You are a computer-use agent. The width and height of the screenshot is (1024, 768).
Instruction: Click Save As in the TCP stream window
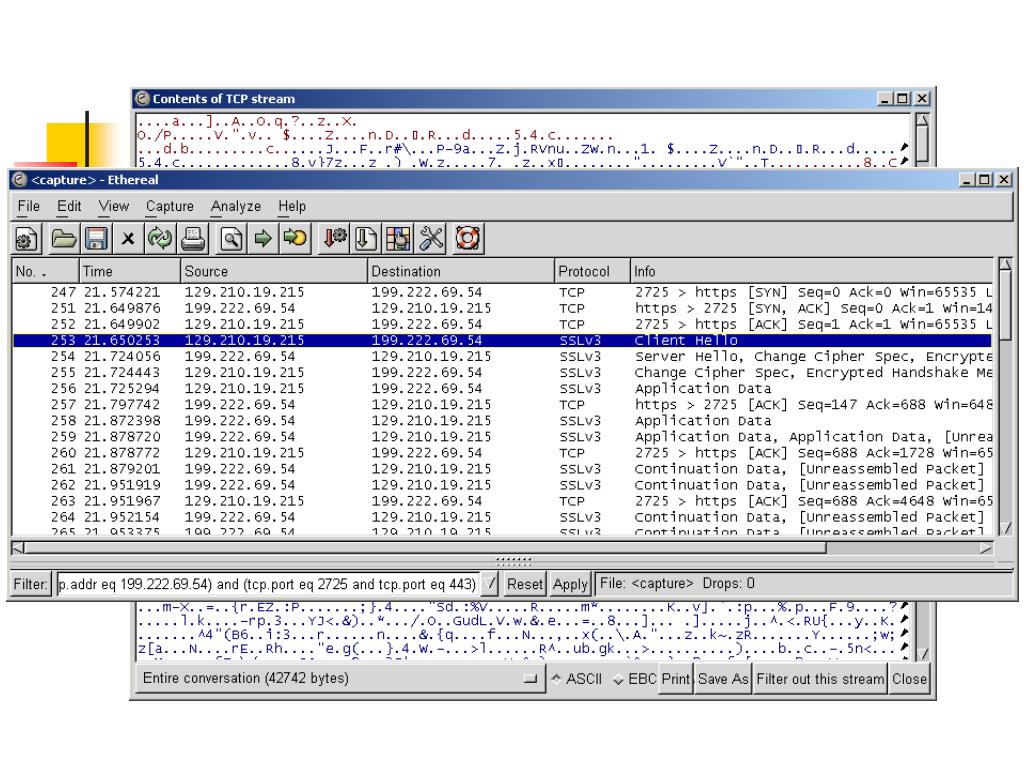tap(723, 679)
